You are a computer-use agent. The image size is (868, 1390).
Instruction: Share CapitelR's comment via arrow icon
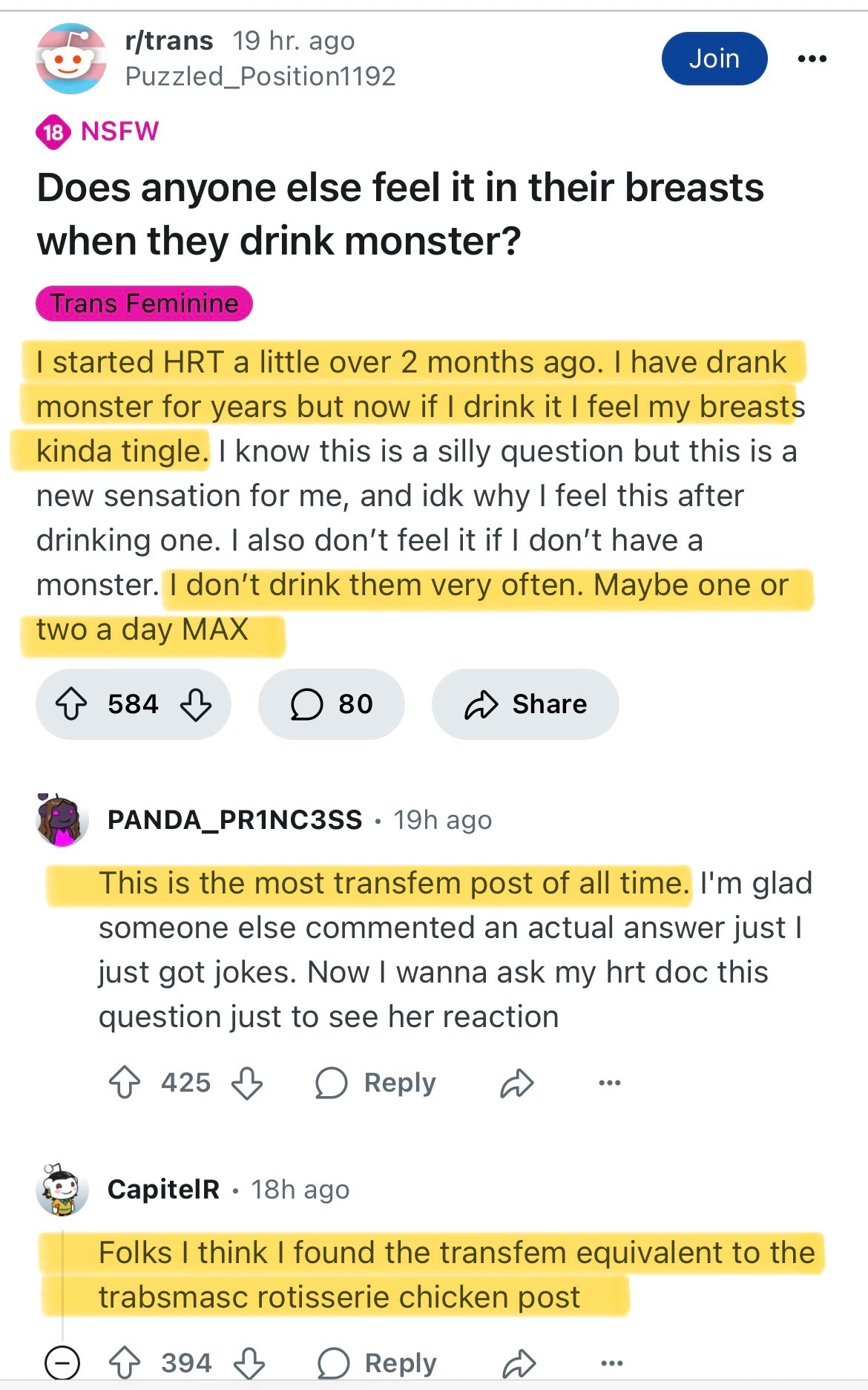(519, 1363)
